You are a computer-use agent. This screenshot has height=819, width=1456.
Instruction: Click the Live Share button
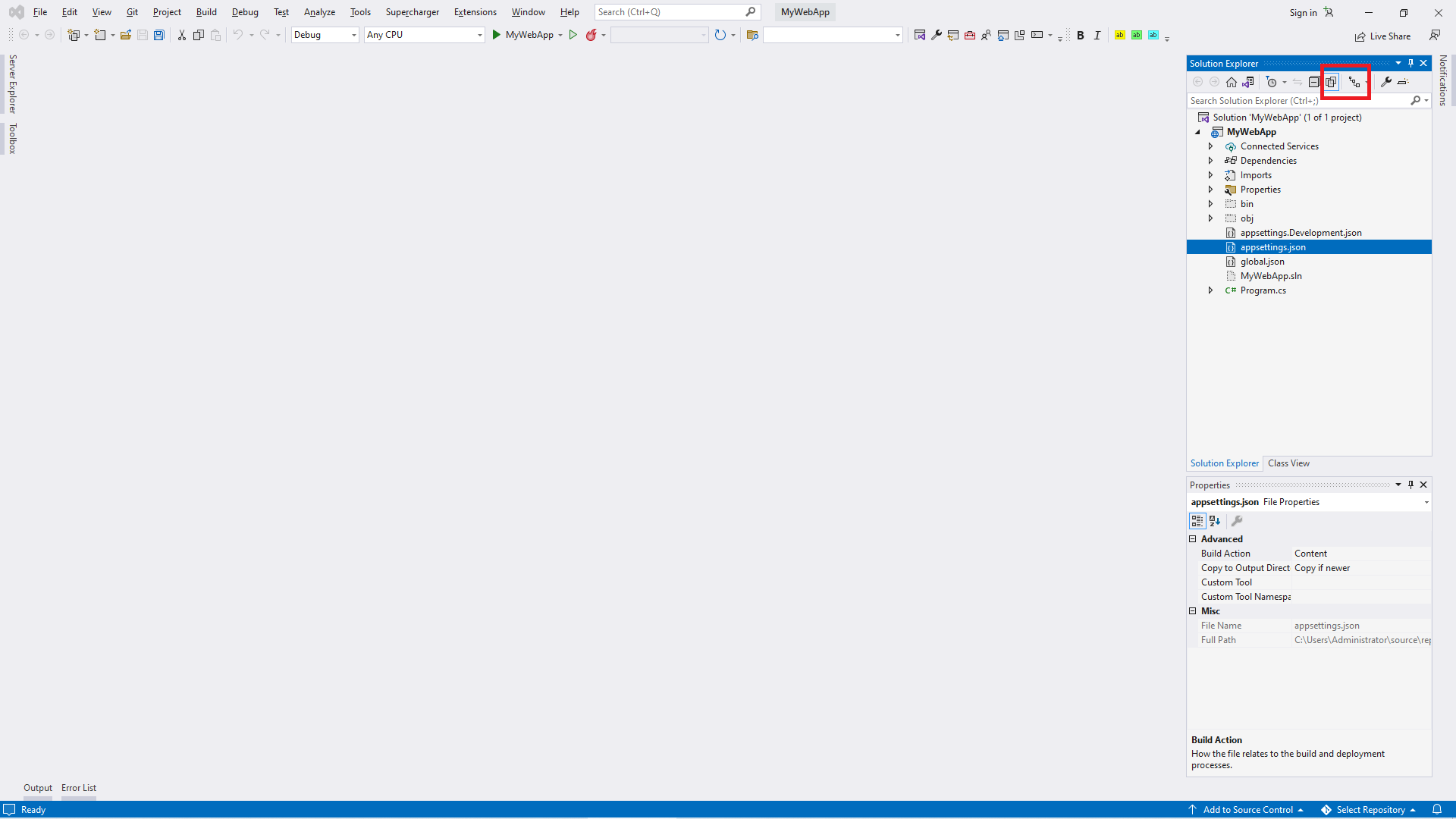click(1383, 36)
